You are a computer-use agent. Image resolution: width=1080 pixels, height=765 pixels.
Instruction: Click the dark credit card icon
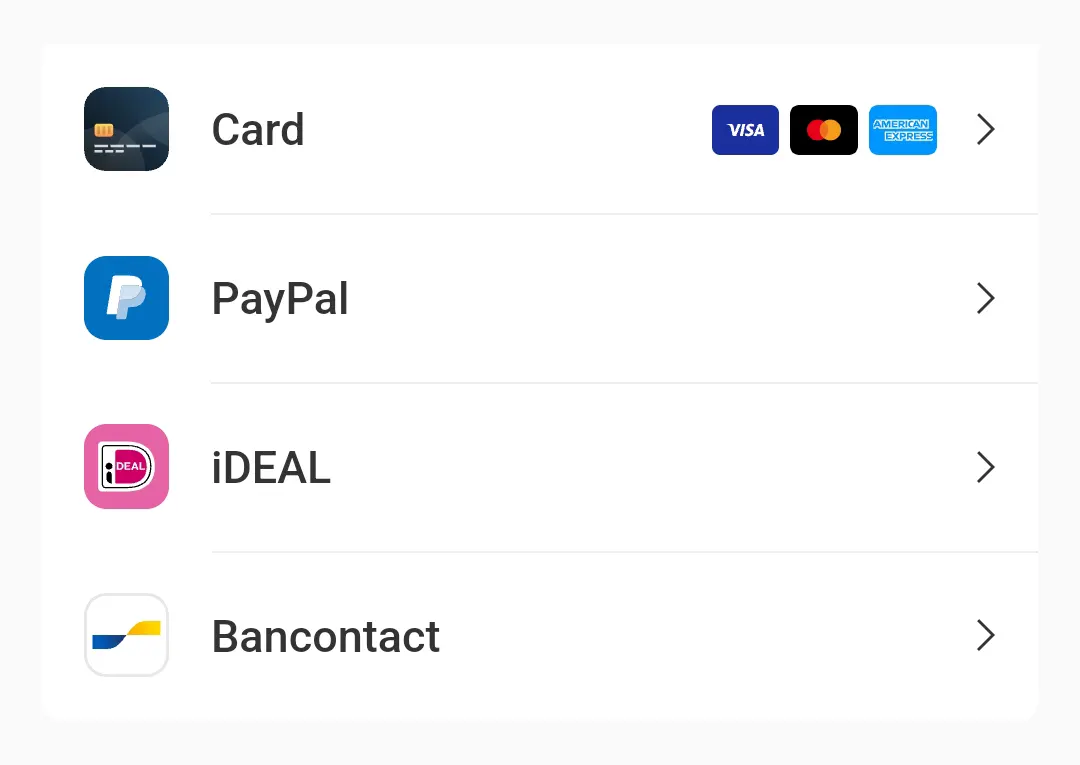(x=126, y=129)
